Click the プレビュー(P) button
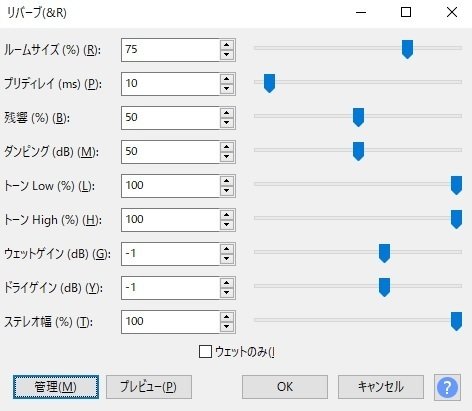Image resolution: width=472 pixels, height=411 pixels. coord(149,387)
